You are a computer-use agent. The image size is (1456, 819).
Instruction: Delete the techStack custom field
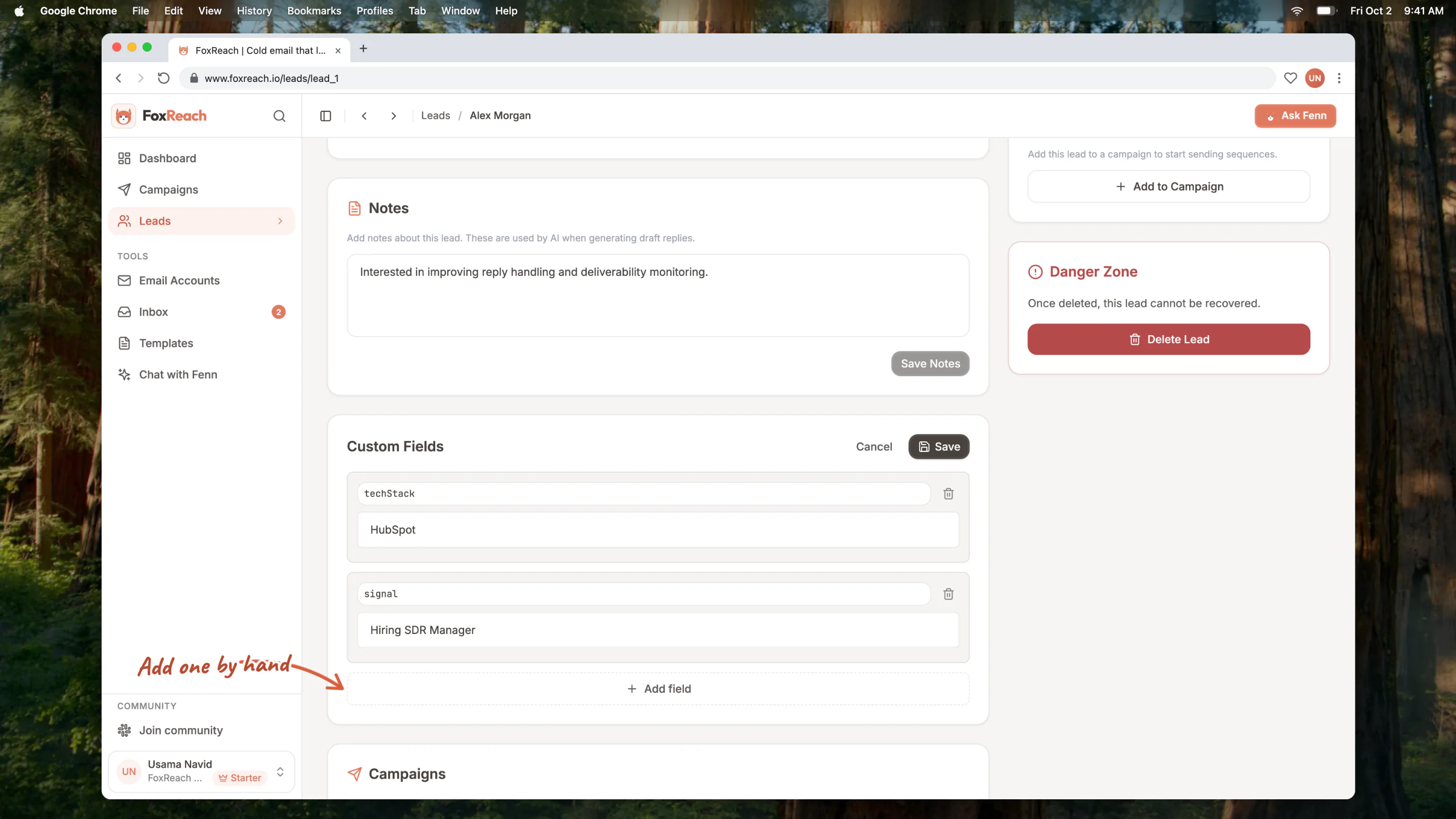948,493
